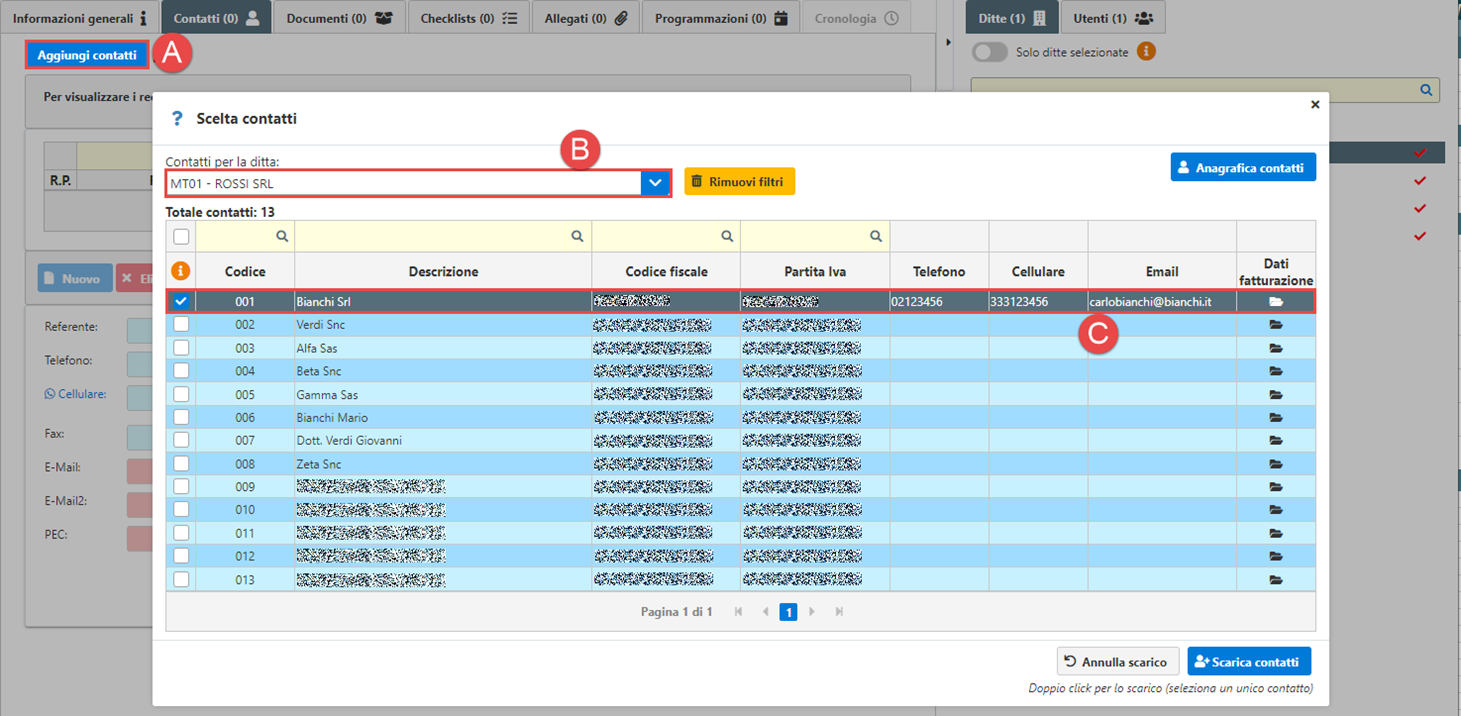The image size is (1461, 716).
Task: Select the Dott. Verdi Giovanni row text
Action: 349,440
